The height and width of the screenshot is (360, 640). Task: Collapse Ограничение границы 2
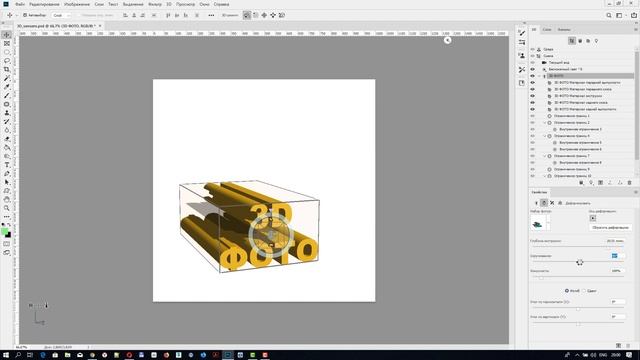click(544, 122)
